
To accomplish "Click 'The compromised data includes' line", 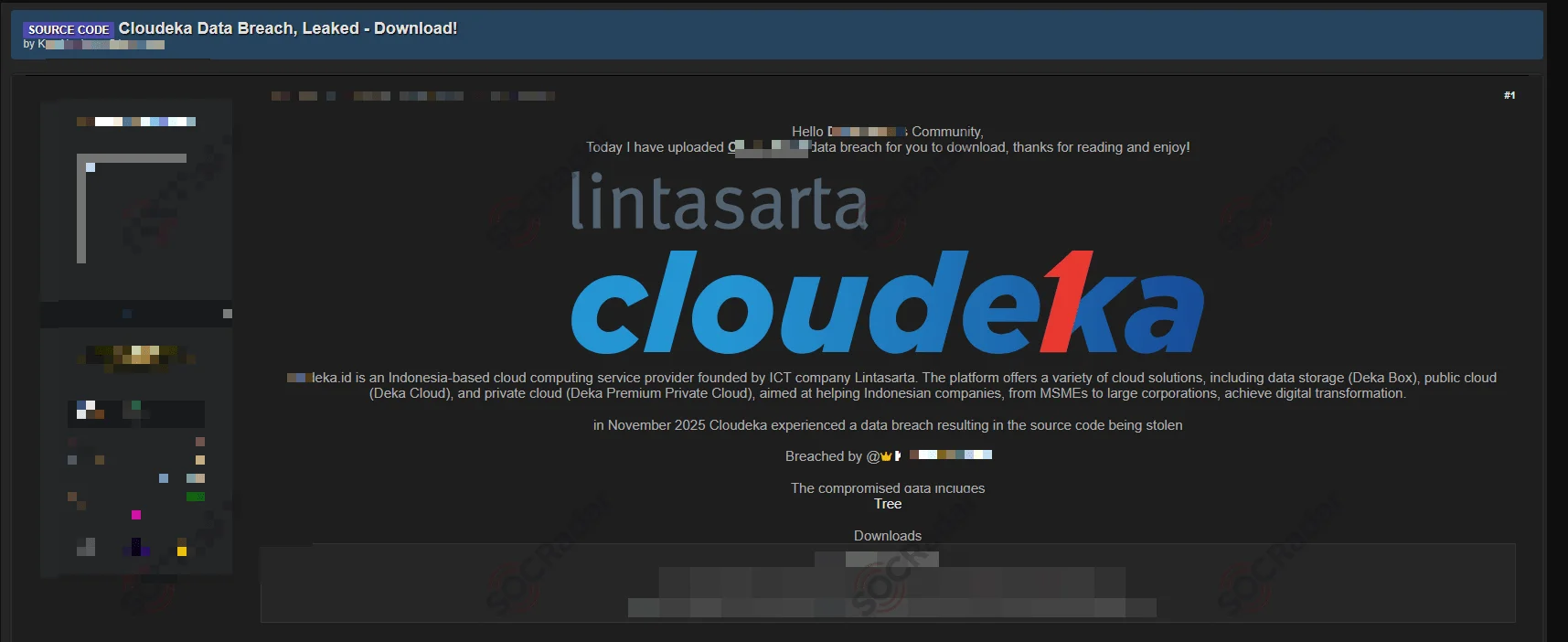I will point(888,488).
